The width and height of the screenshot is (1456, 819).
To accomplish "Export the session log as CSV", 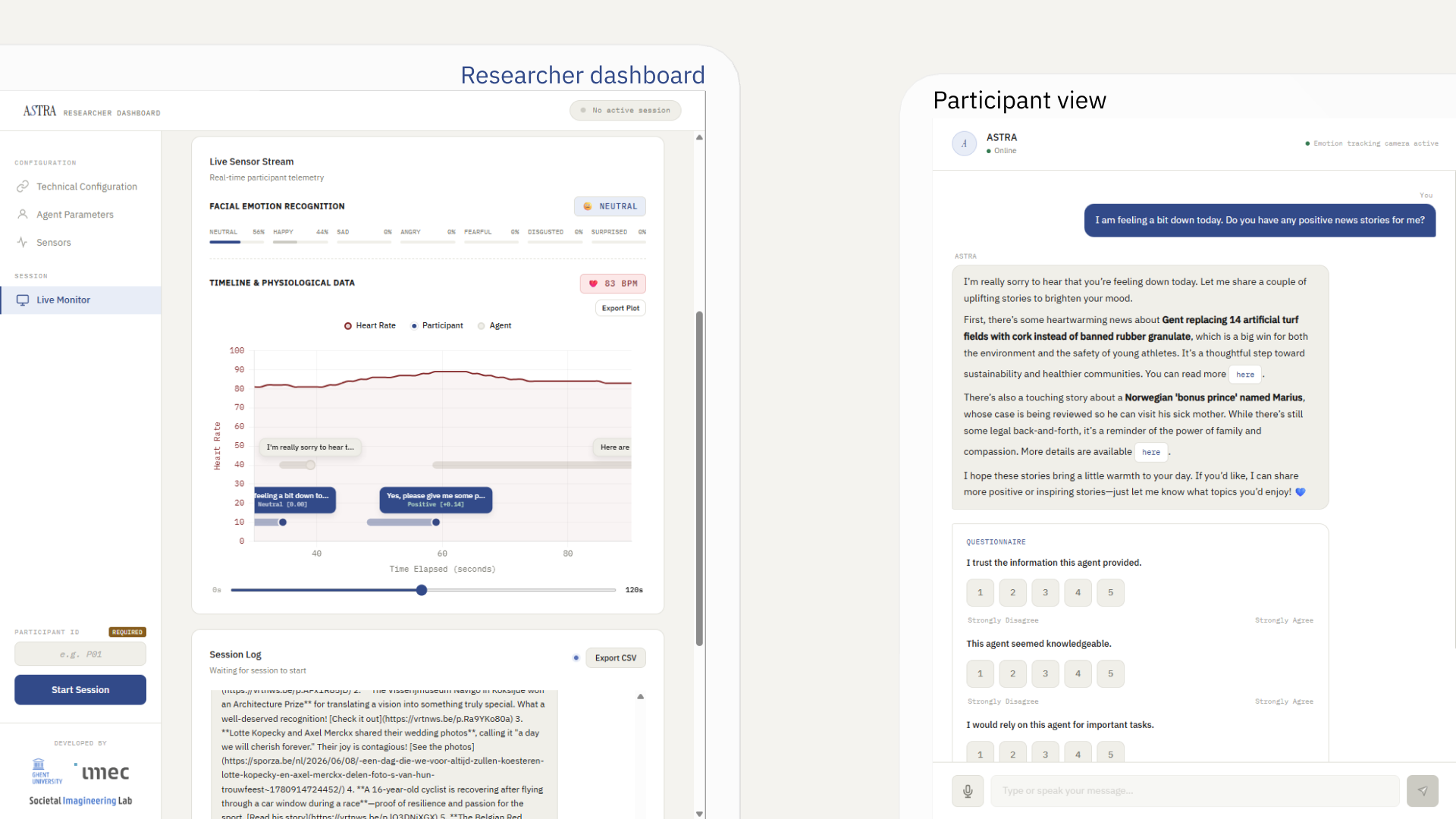I will click(x=615, y=658).
